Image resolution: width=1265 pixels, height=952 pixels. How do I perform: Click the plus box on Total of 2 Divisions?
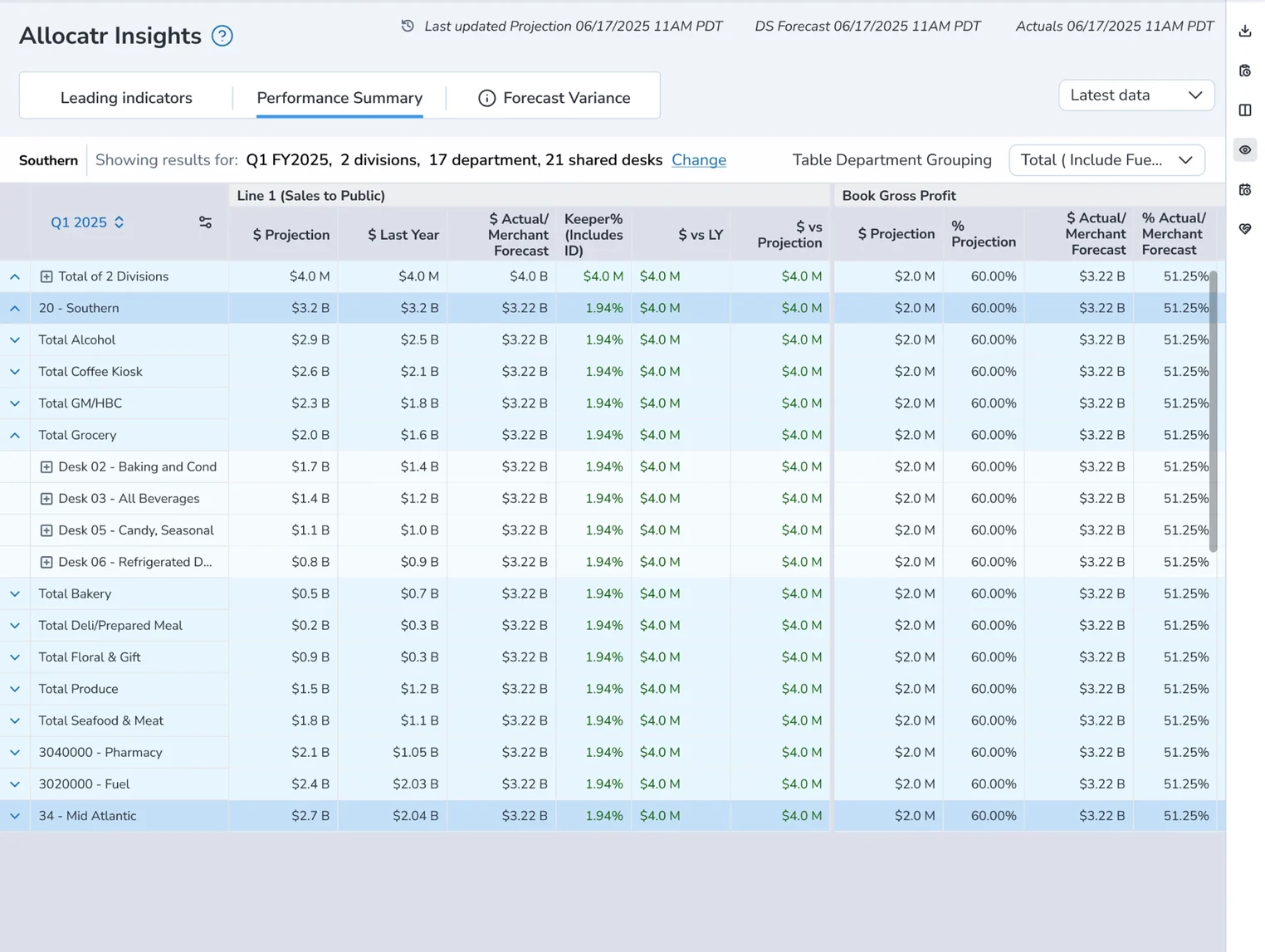click(46, 276)
